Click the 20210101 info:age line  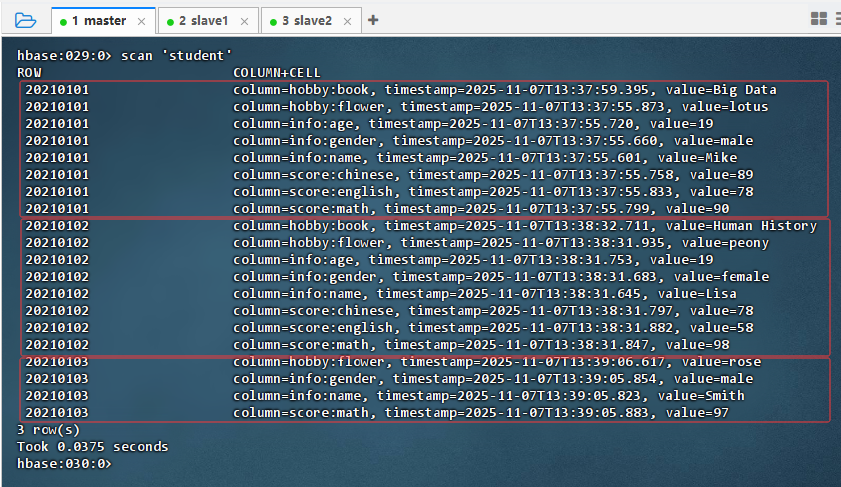pos(370,124)
